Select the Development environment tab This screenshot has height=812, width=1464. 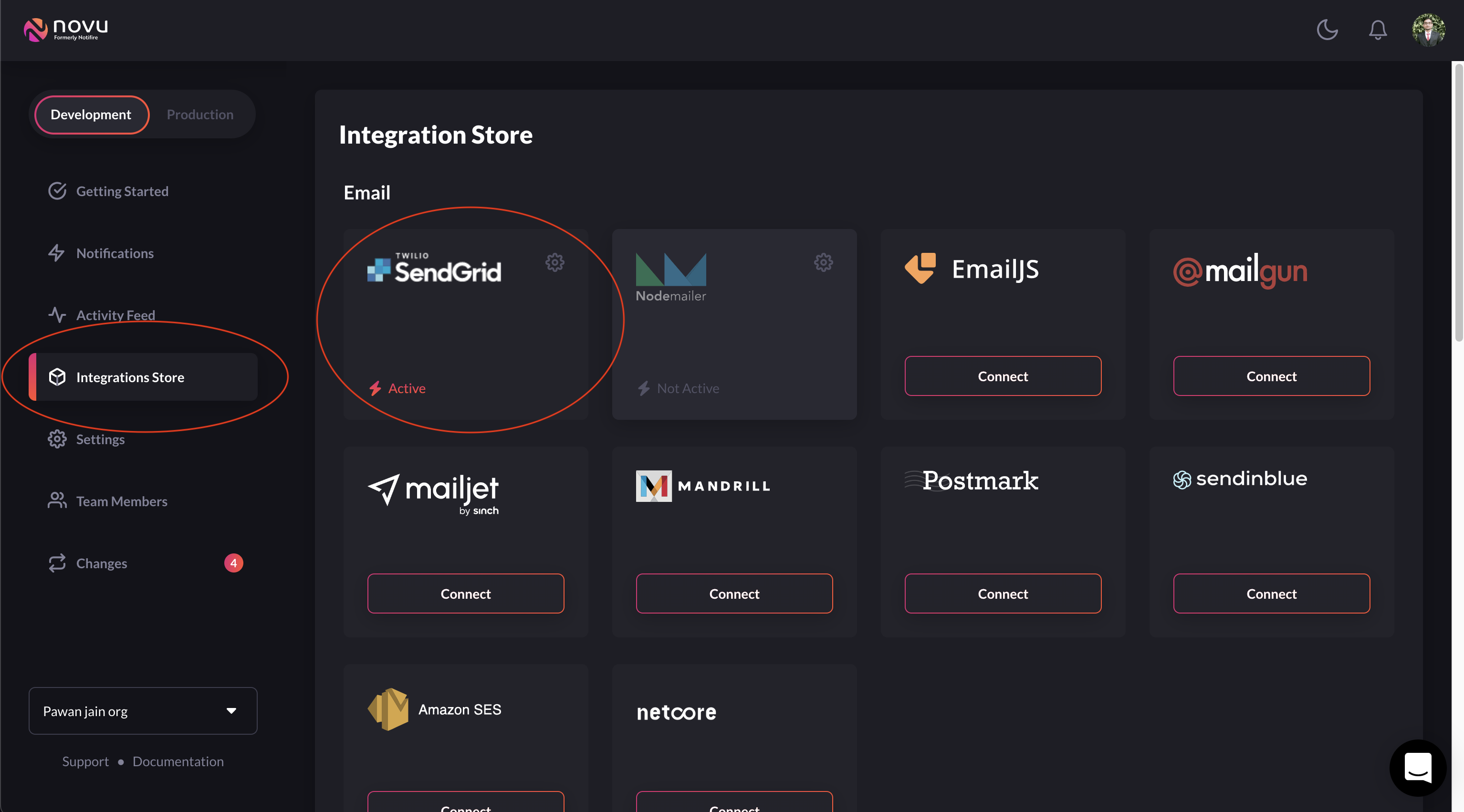pyautogui.click(x=90, y=113)
